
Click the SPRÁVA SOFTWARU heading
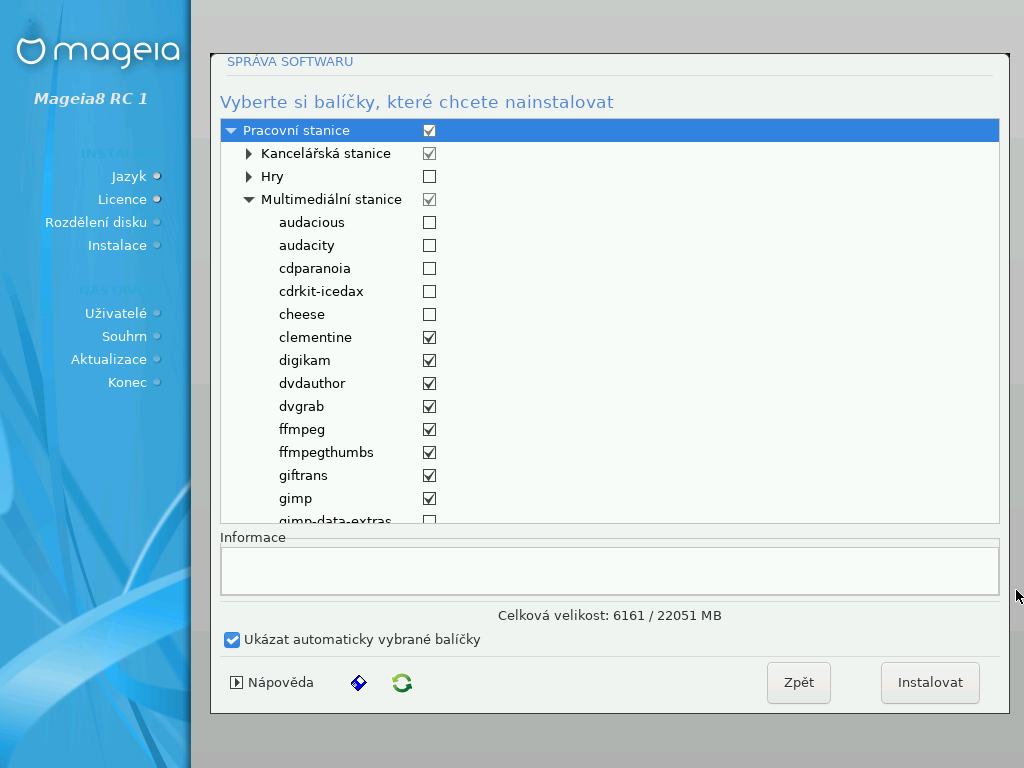[x=290, y=61]
